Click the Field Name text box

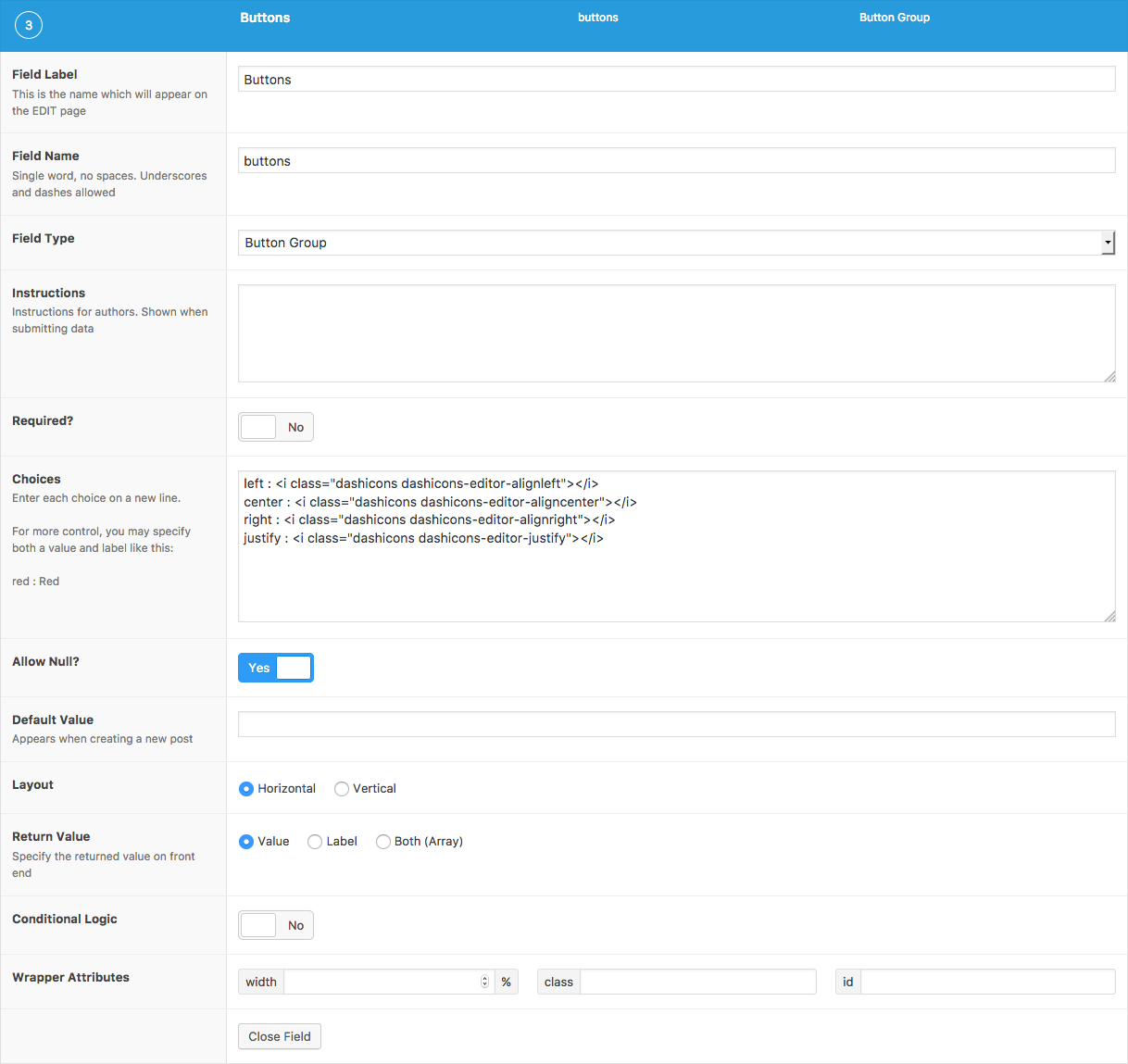(676, 161)
